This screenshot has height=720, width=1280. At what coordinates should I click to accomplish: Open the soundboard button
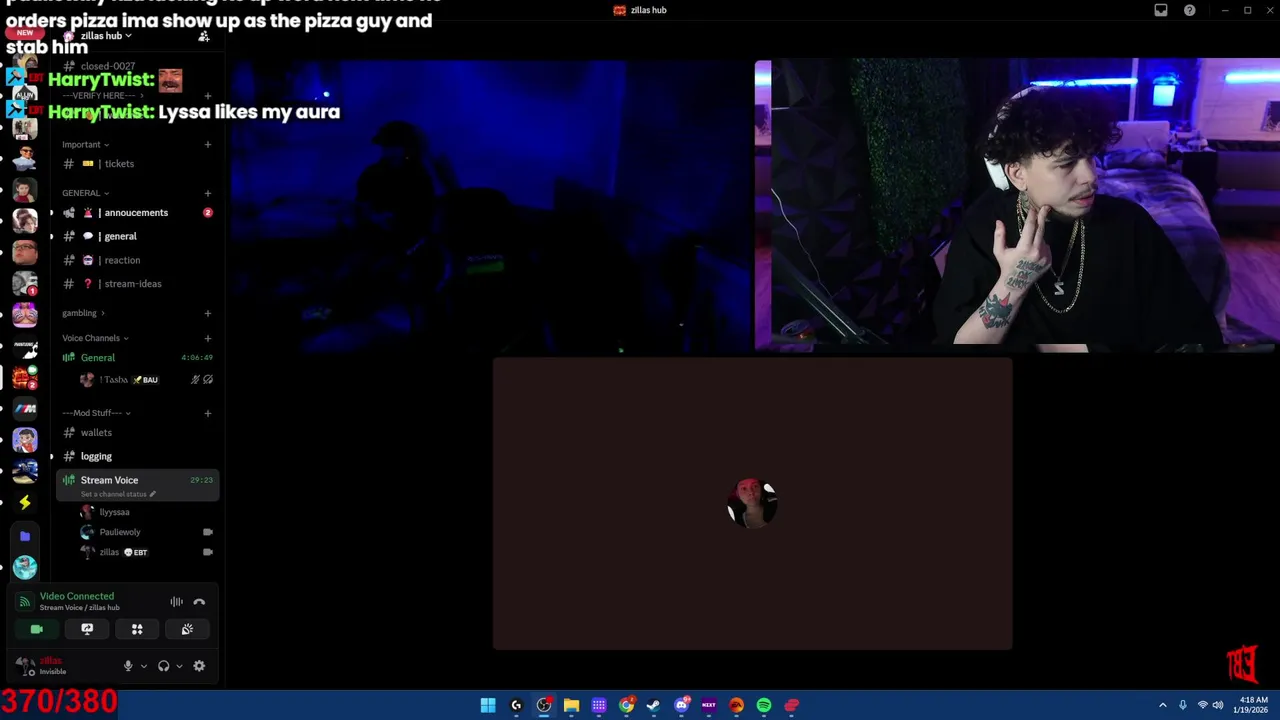tap(187, 629)
